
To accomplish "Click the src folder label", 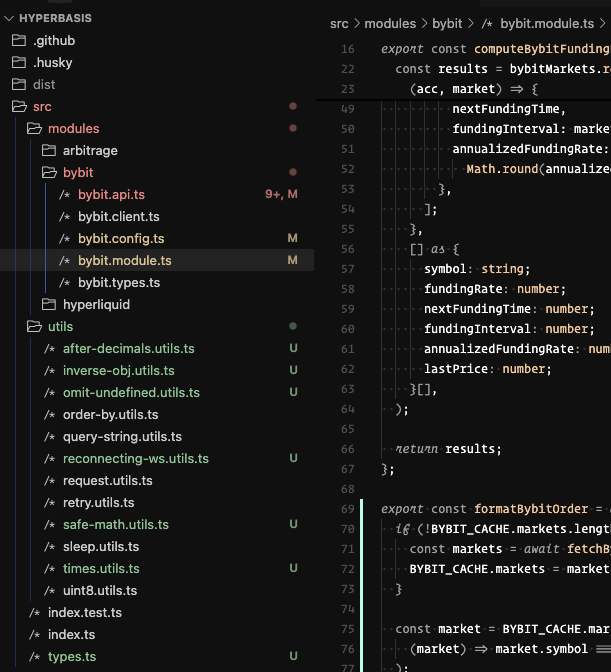I will (x=42, y=106).
